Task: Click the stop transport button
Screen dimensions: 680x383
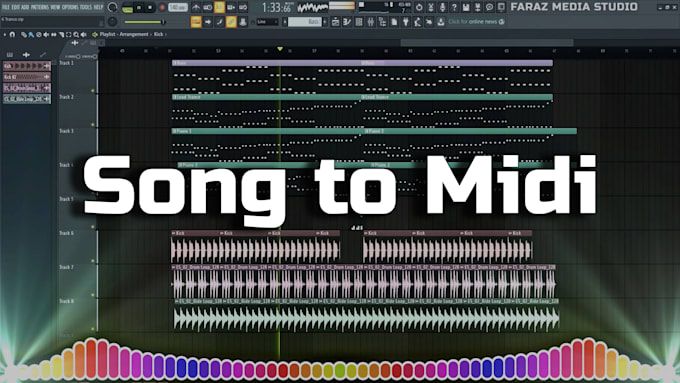Action: click(150, 7)
